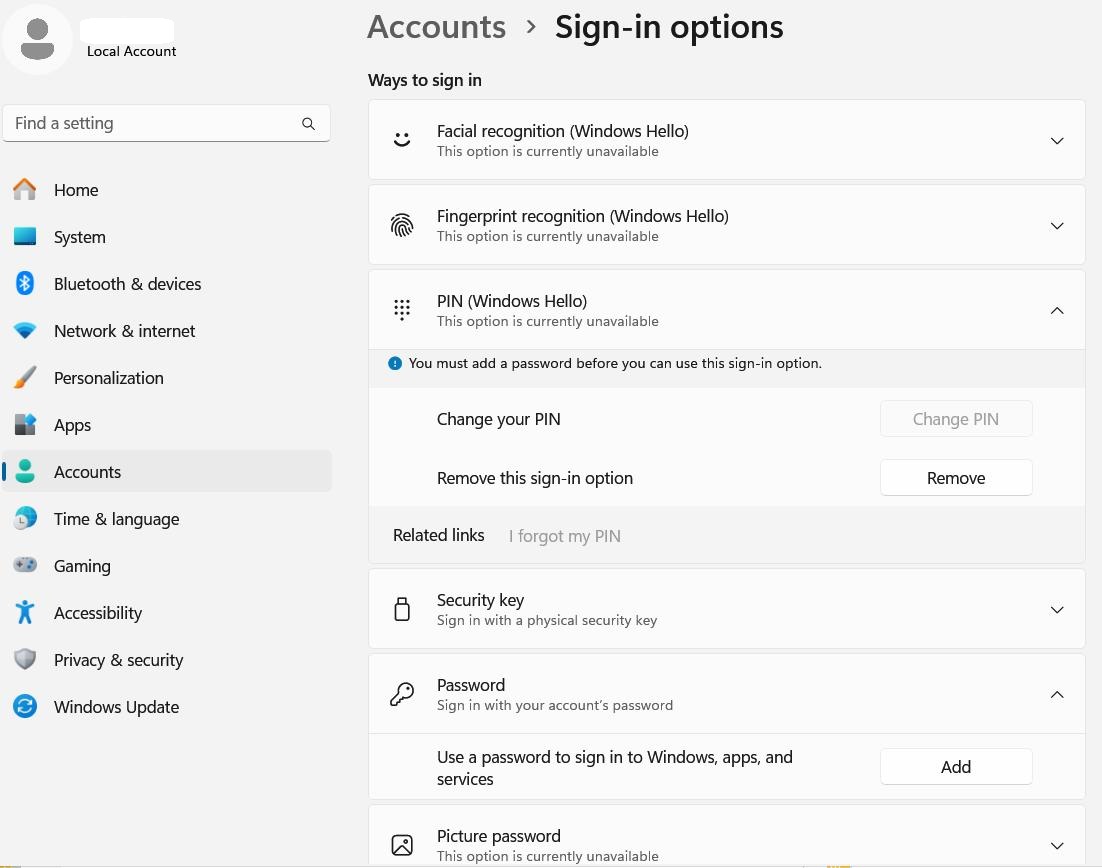Expand the Security key section
The height and width of the screenshot is (868, 1102).
[1056, 610]
